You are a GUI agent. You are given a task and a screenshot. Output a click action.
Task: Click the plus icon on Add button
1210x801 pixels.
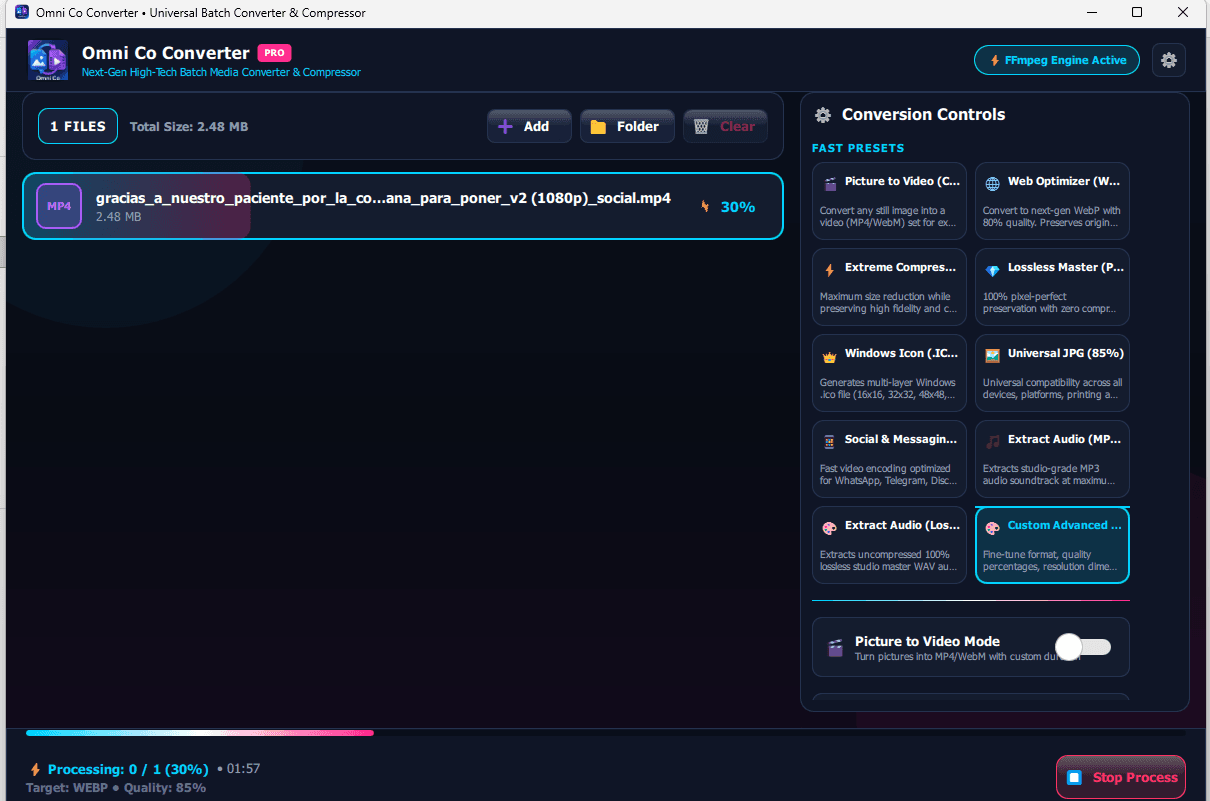(x=505, y=127)
